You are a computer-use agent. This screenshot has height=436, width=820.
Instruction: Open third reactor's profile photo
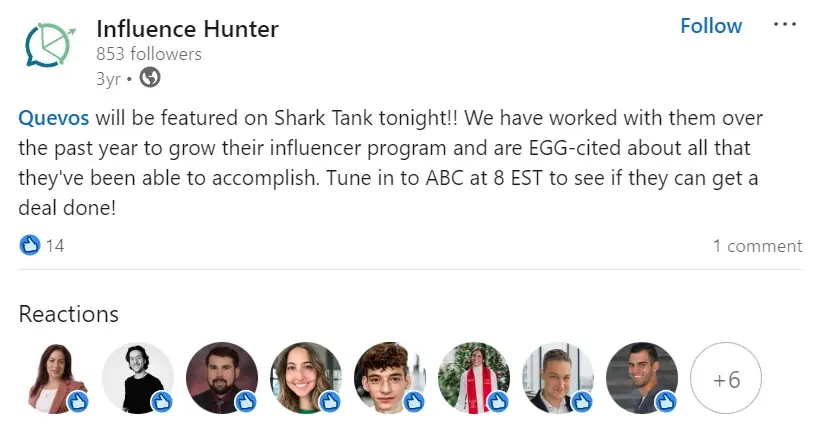pos(222,376)
